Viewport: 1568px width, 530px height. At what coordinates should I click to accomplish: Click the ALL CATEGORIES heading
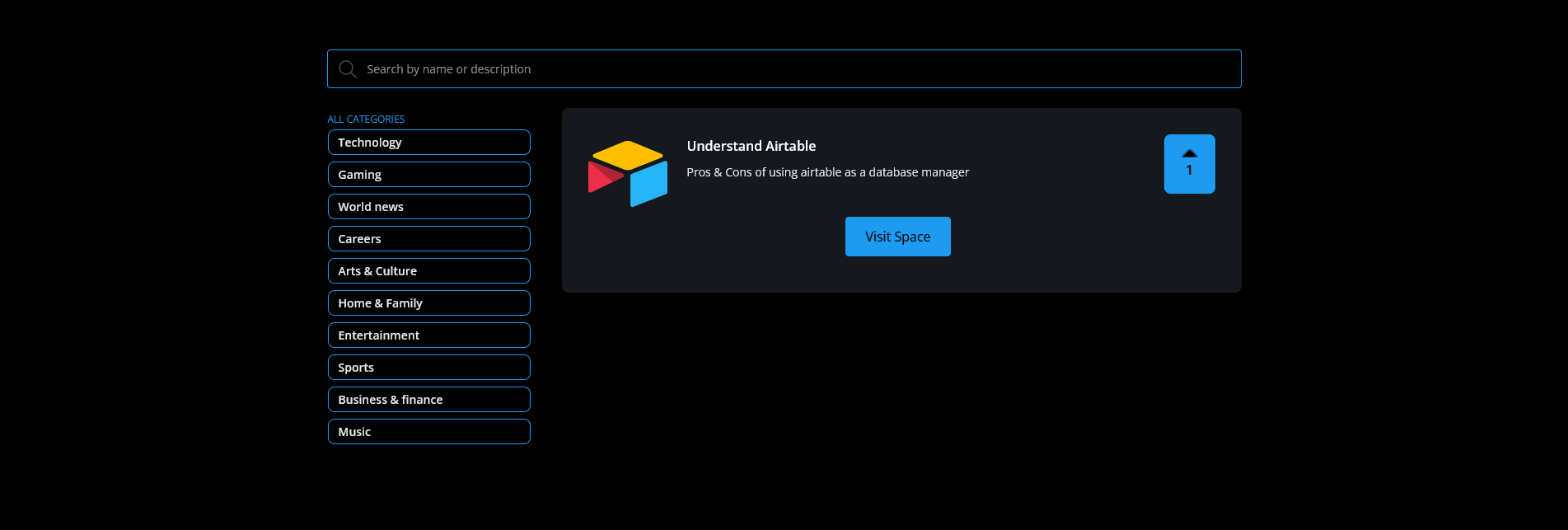[x=366, y=120]
